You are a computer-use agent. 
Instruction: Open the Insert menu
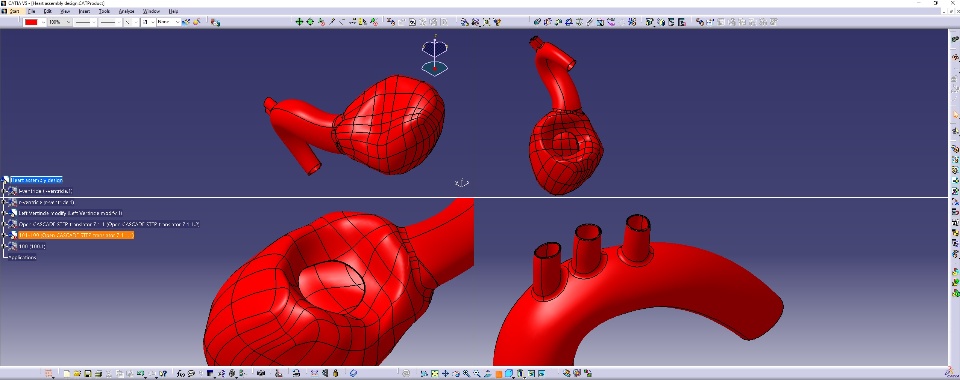(x=84, y=11)
